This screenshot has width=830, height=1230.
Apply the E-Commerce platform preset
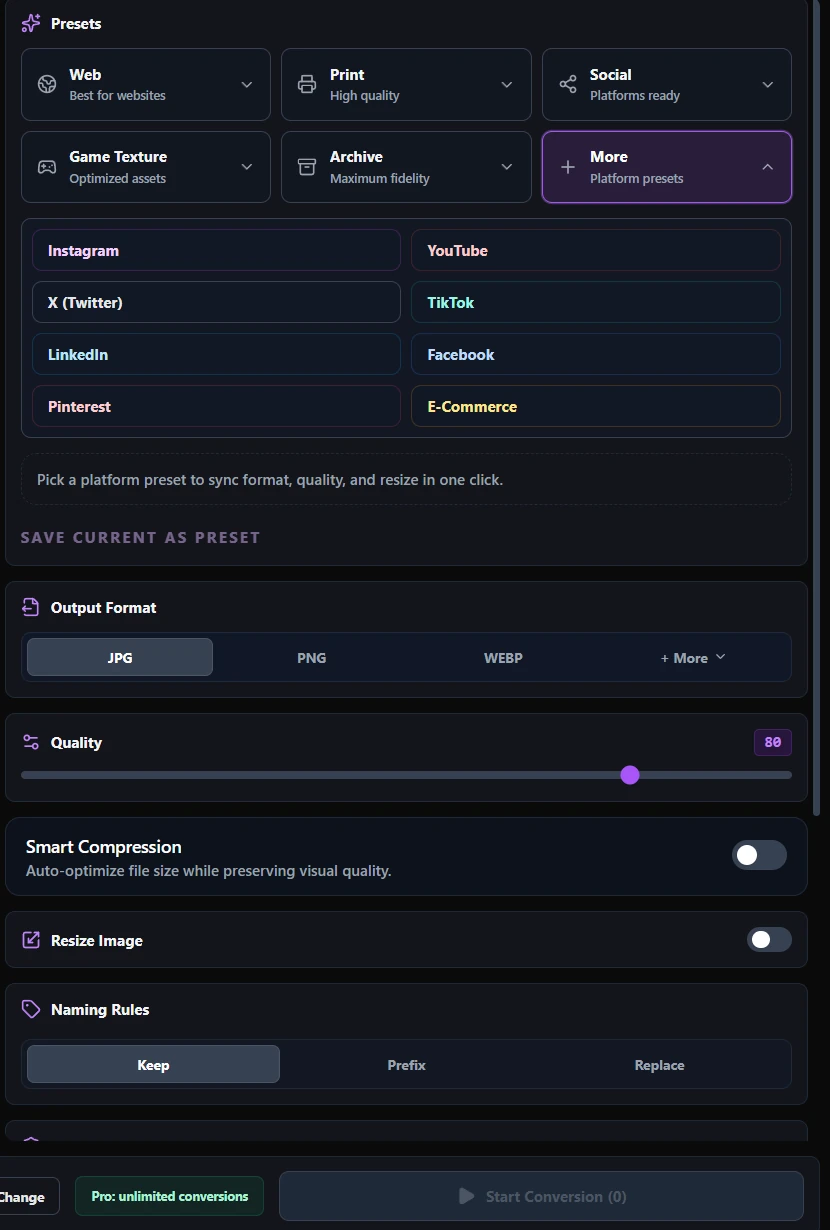tap(596, 406)
